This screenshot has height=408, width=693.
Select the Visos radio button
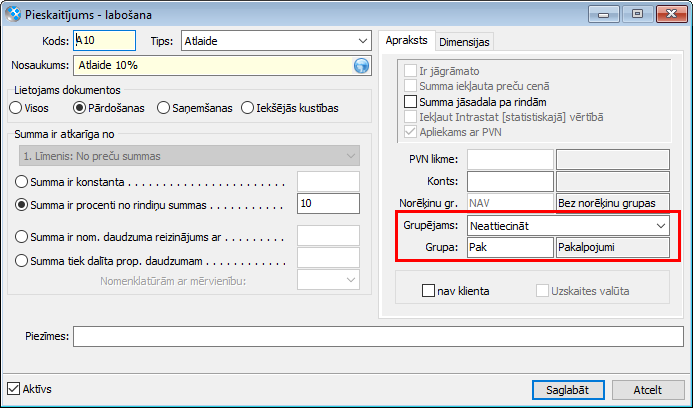(x=15, y=107)
